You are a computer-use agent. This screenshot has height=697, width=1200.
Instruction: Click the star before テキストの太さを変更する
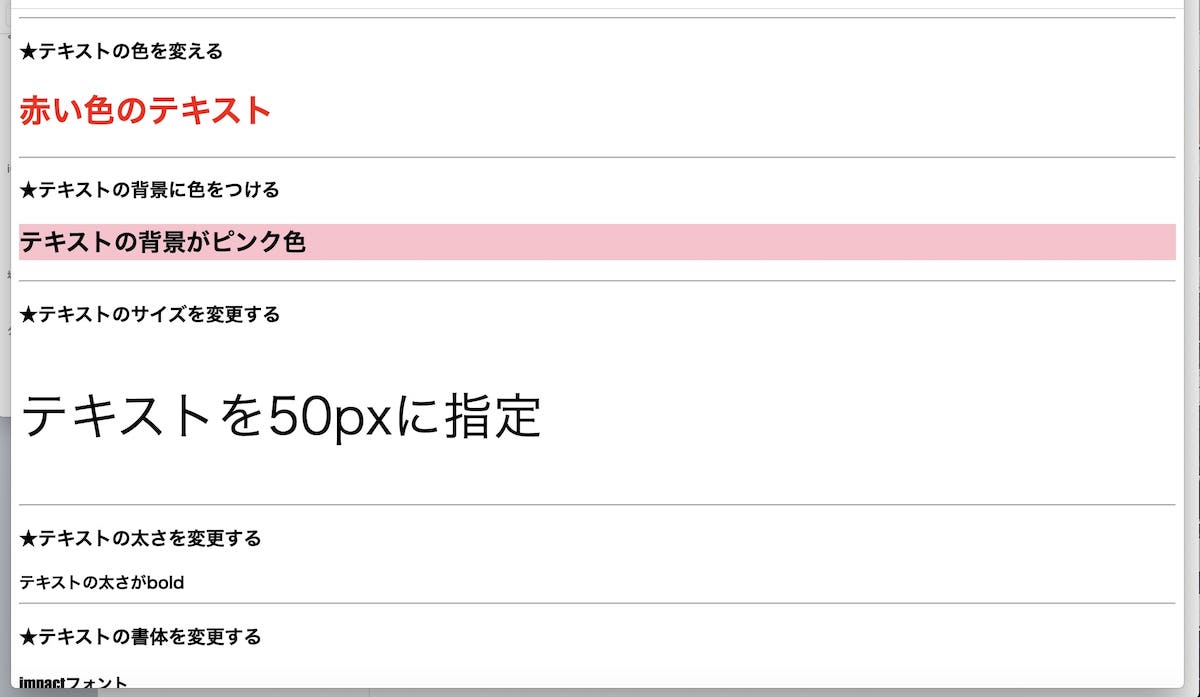[29, 538]
